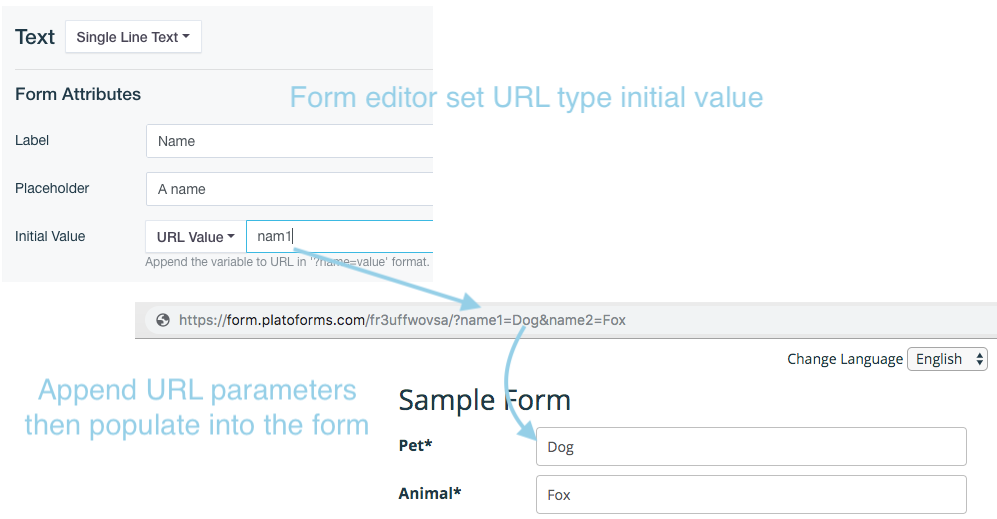Open the English language selector
The height and width of the screenshot is (519, 997).
946,359
